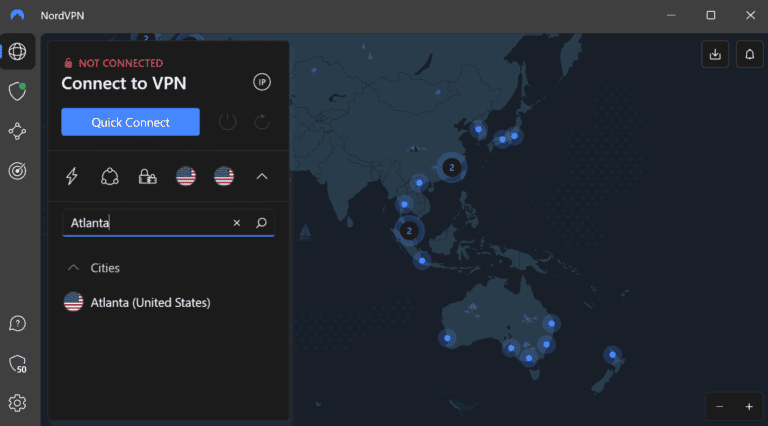The width and height of the screenshot is (768, 426).
Task: Click the reconnect refresh icon
Action: pos(262,121)
